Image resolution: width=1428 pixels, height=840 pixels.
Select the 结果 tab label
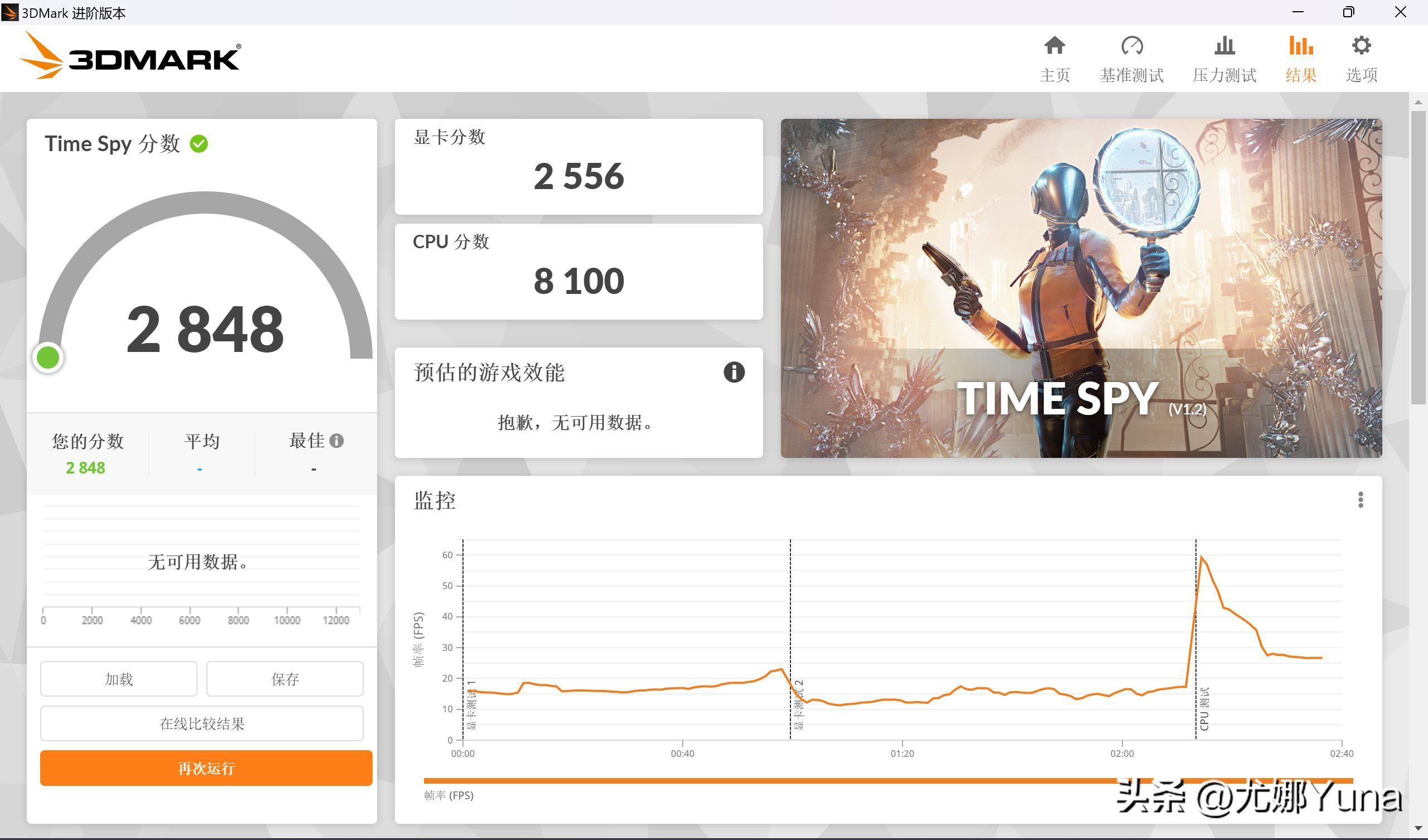1300,75
